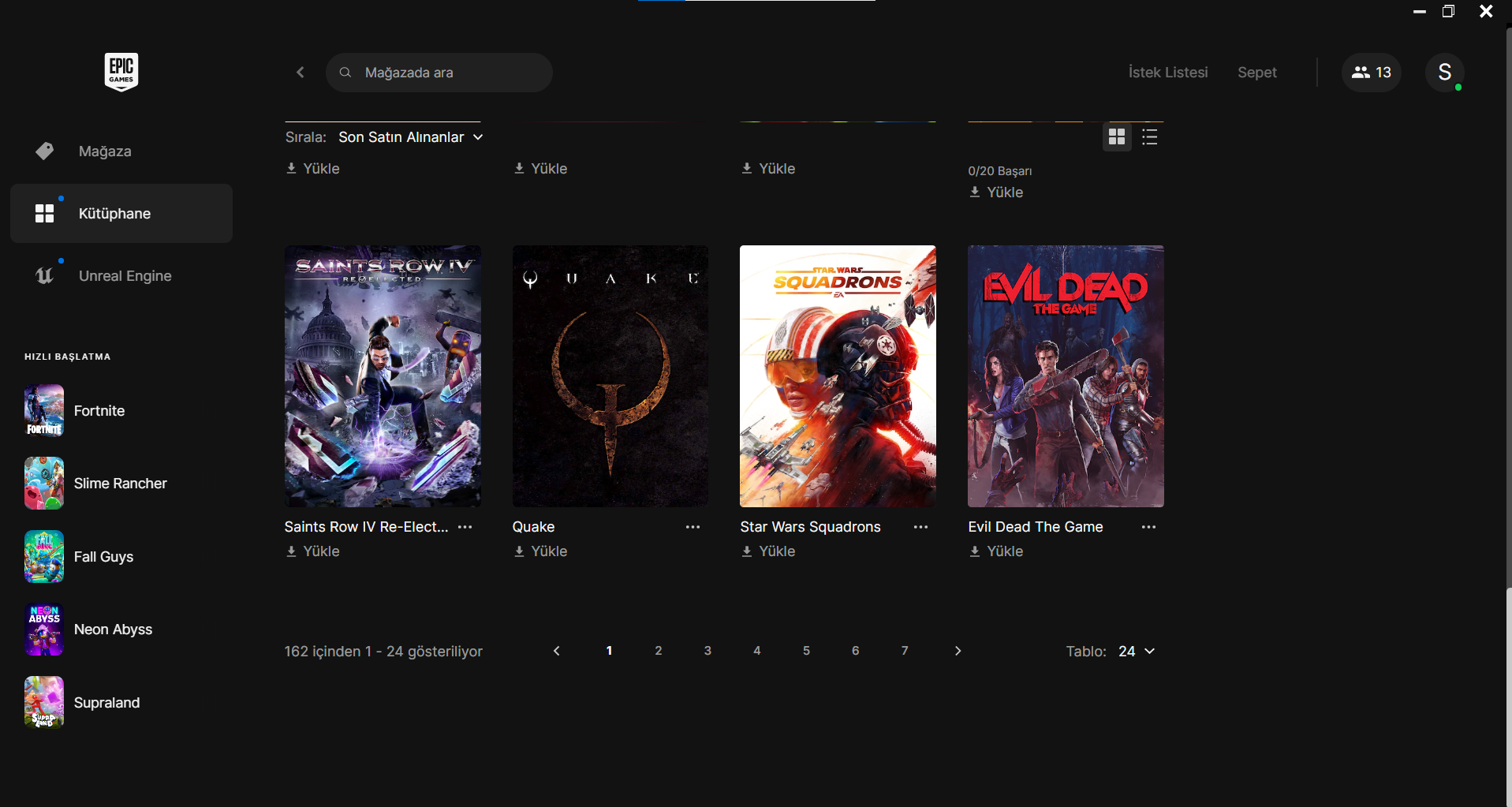Go to page 3 of library

(707, 651)
